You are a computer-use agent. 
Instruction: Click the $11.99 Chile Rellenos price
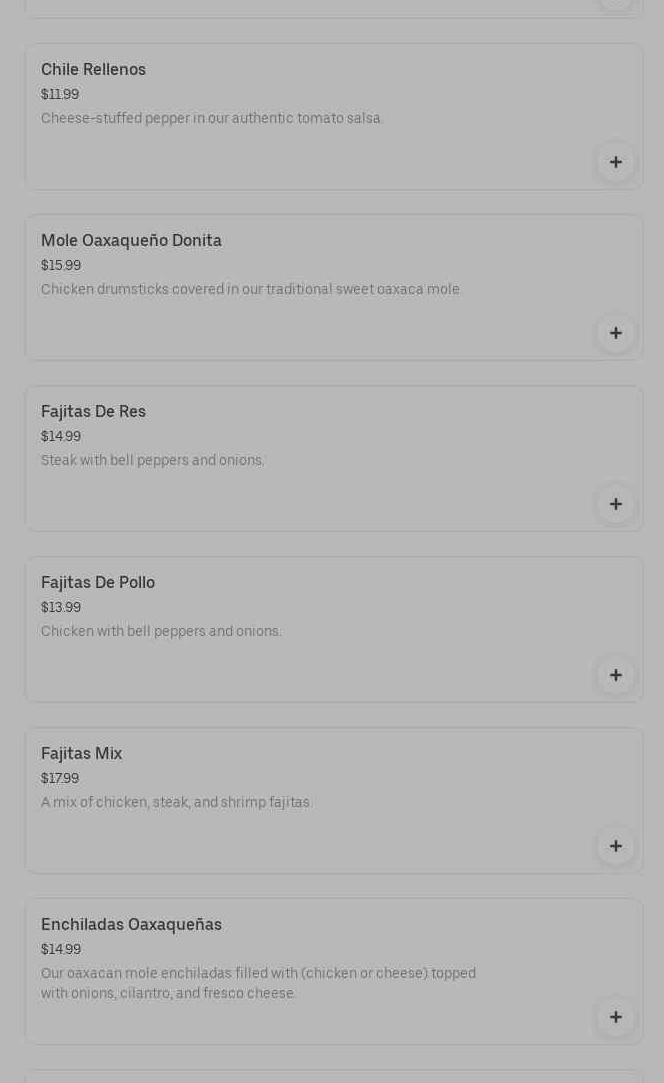(60, 95)
